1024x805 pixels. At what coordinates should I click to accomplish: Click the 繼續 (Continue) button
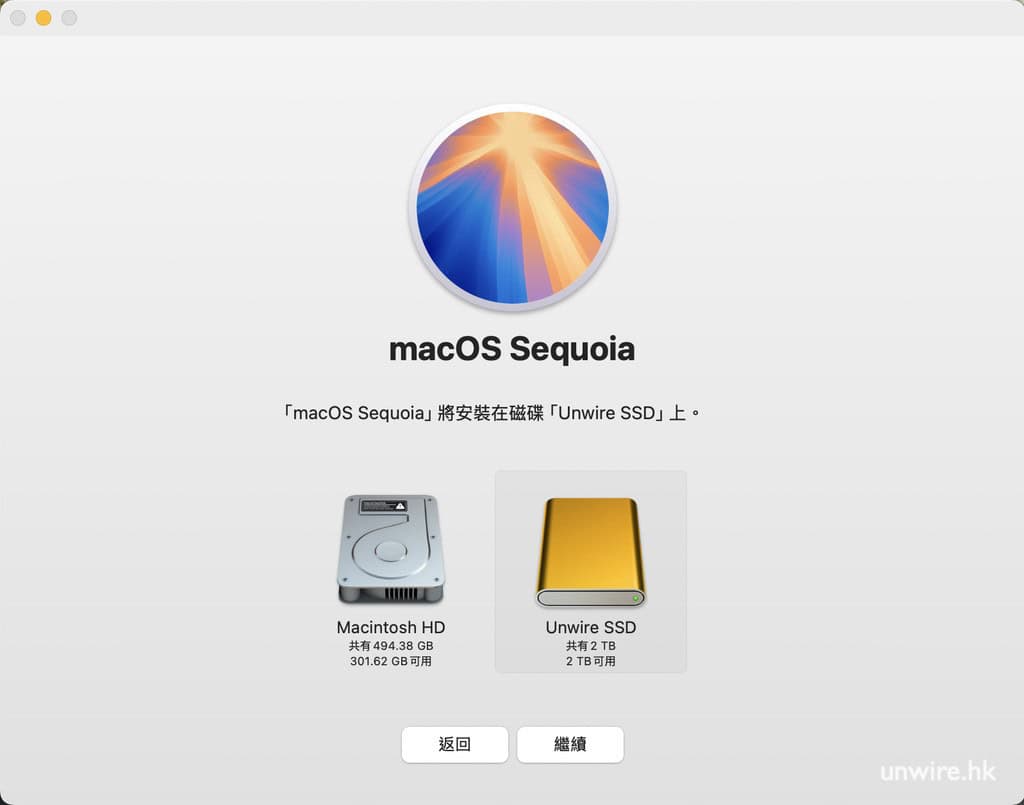pos(570,744)
